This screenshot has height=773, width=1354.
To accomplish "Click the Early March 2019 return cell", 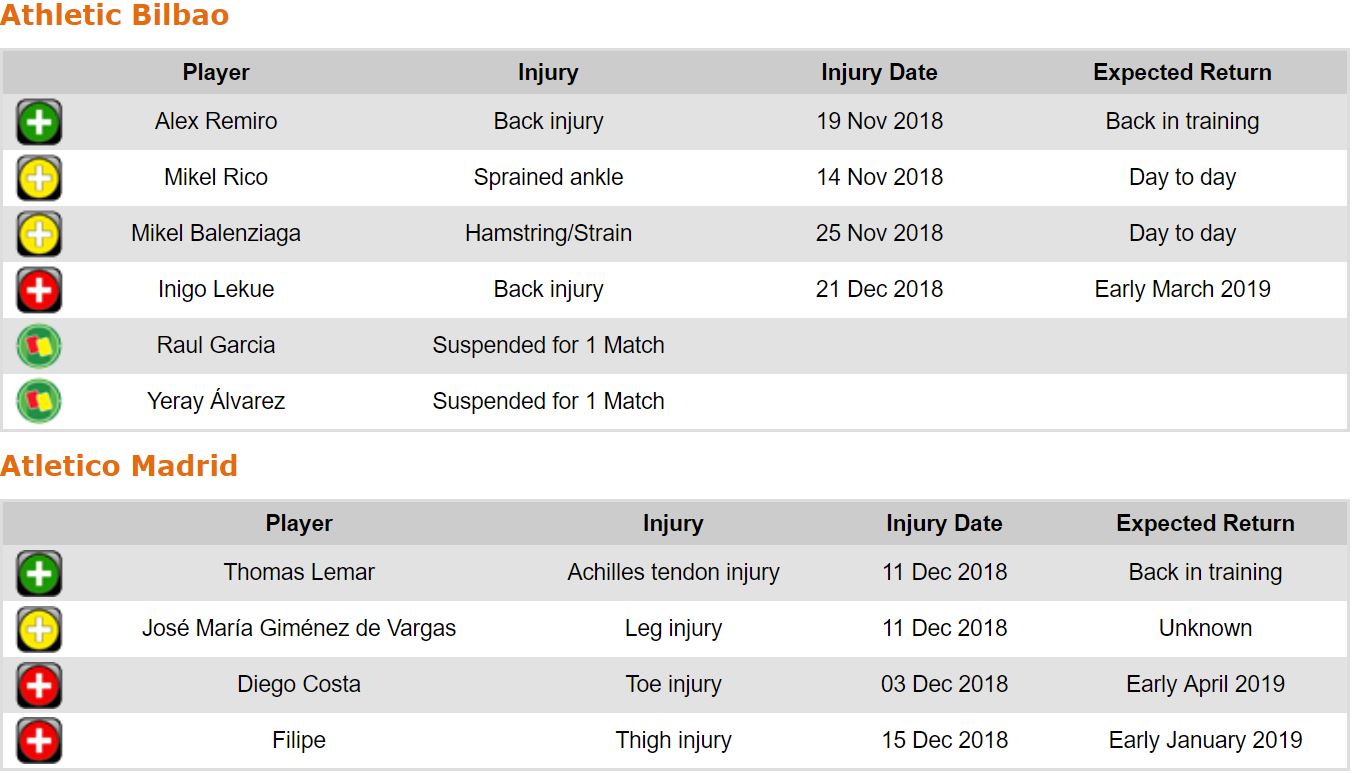I will pyautogui.click(x=1182, y=290).
